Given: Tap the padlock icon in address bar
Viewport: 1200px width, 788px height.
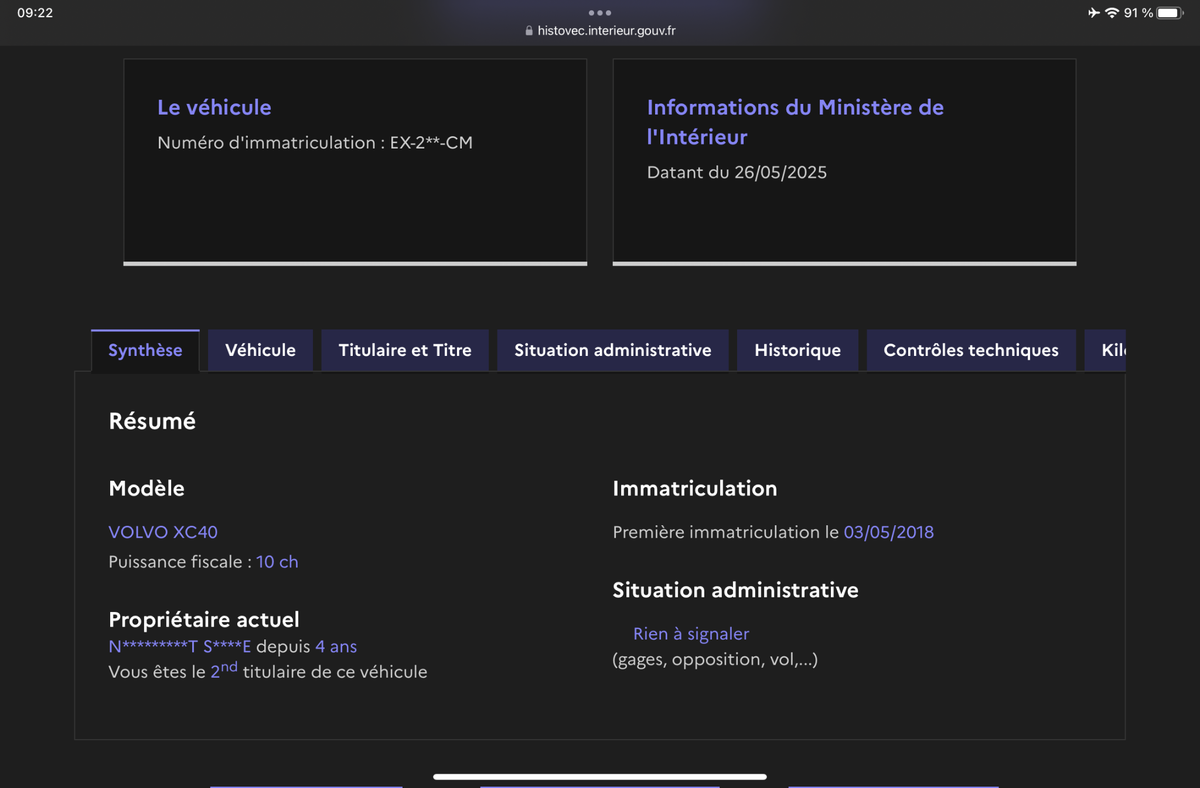Looking at the screenshot, I should coord(529,31).
